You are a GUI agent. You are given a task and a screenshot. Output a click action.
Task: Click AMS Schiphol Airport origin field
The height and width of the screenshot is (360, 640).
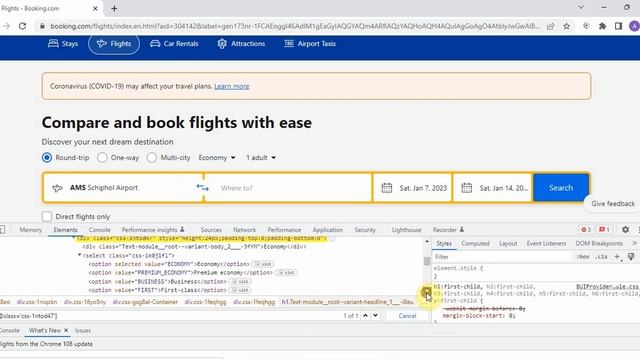coord(122,188)
